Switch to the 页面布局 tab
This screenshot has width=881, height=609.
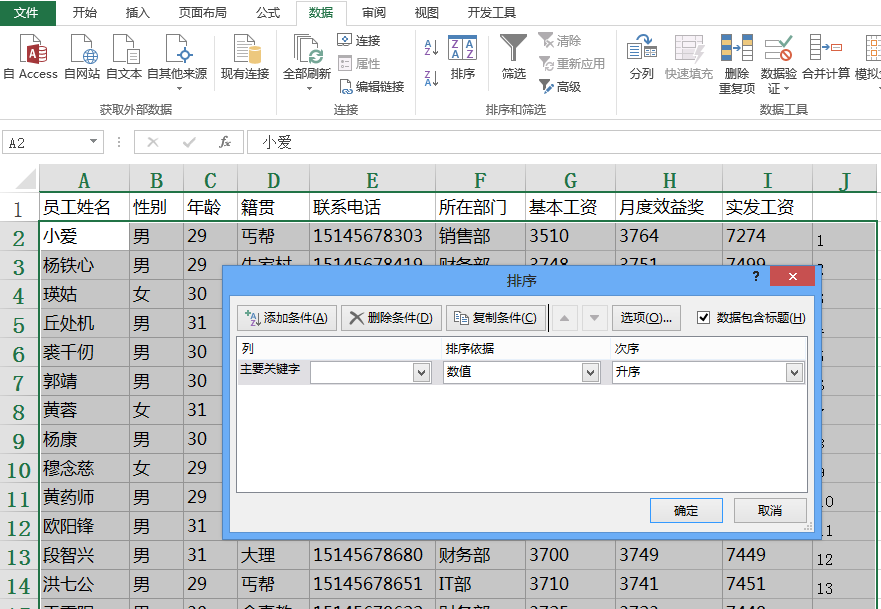tap(202, 12)
